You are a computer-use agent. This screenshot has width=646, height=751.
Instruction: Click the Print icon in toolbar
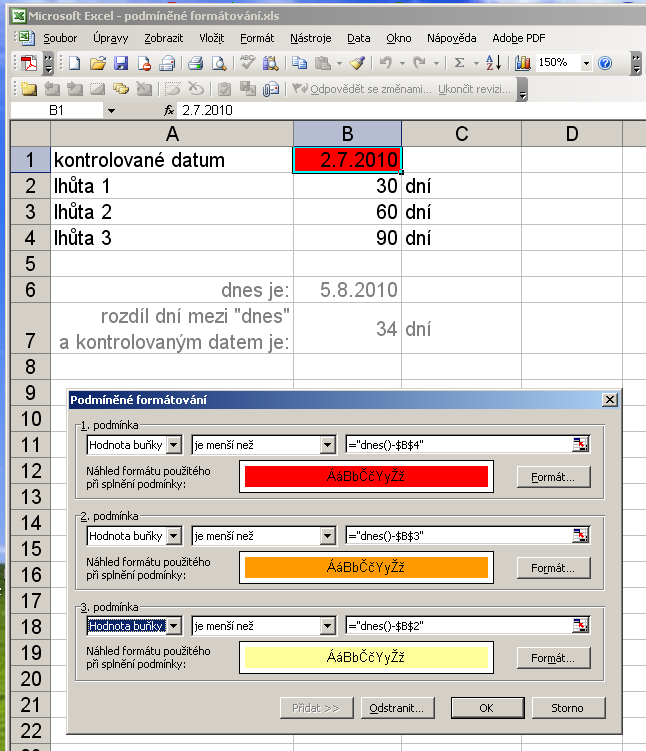196,63
